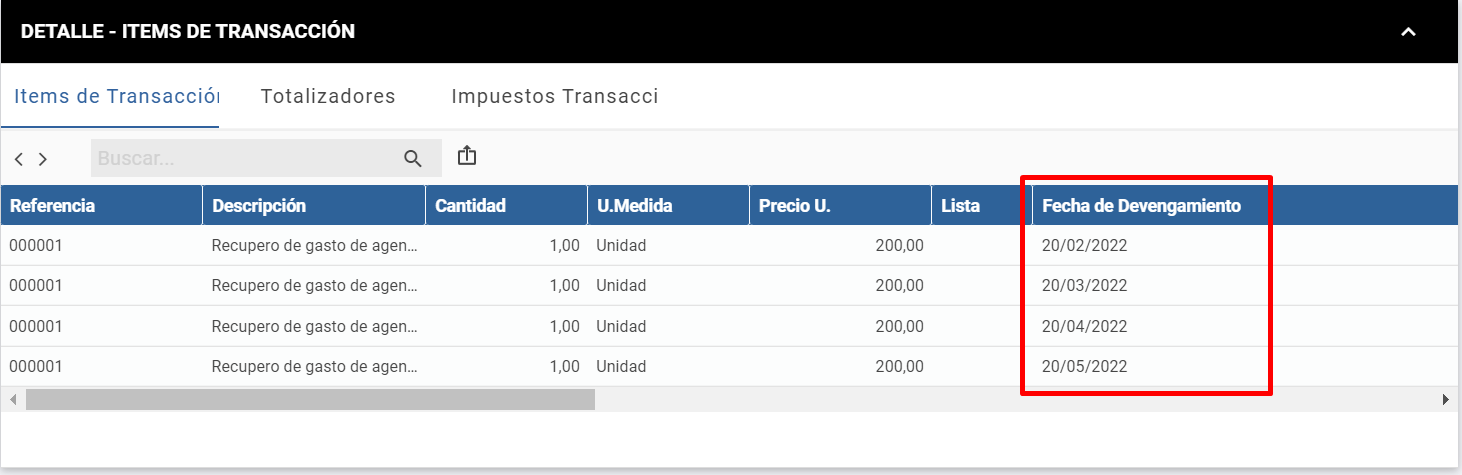The width and height of the screenshot is (1462, 475).
Task: Click the Fecha de Devengamiento column header
Action: pos(1141,206)
